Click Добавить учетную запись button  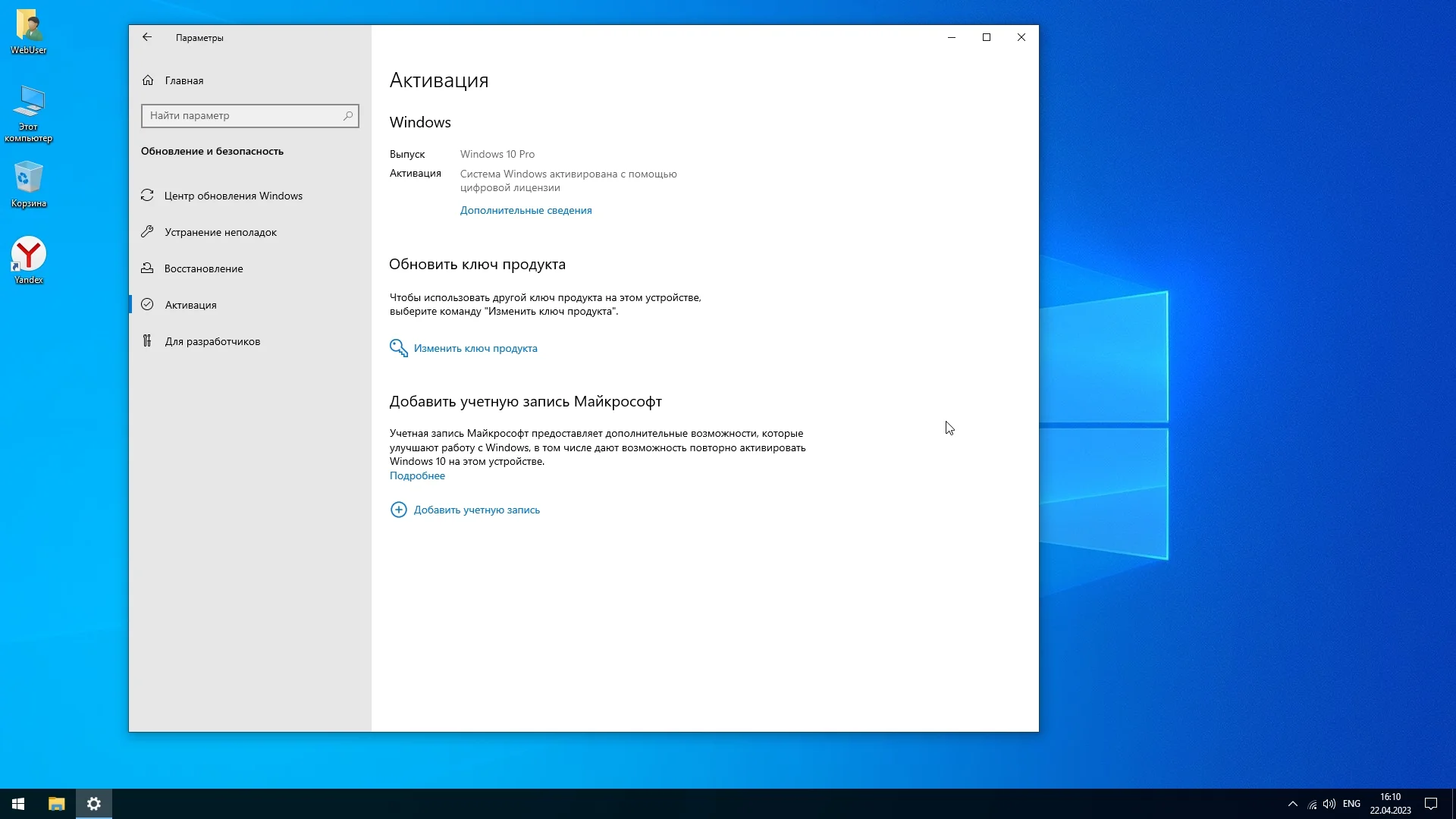477,510
